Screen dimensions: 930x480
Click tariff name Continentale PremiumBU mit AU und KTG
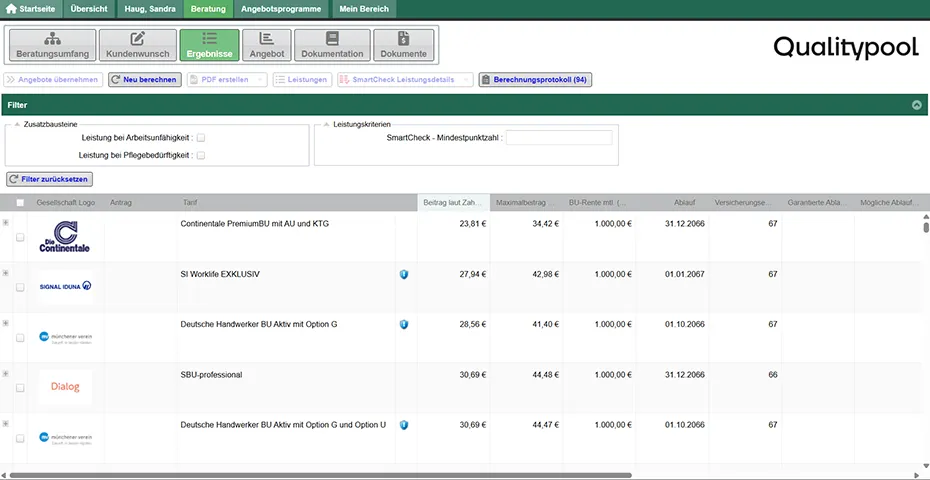[x=254, y=224]
